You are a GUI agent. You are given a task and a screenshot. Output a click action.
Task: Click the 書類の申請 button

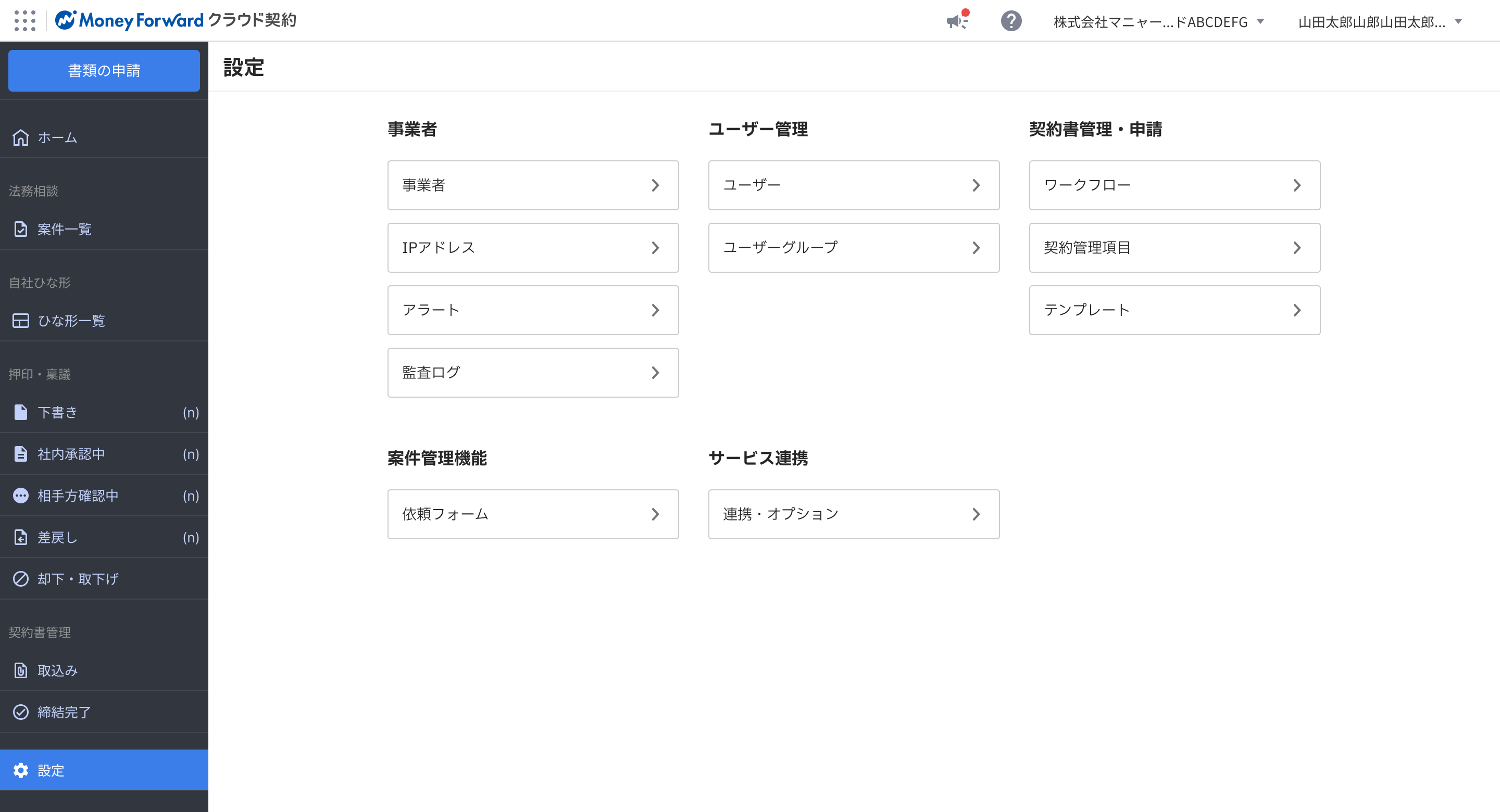pyautogui.click(x=104, y=70)
